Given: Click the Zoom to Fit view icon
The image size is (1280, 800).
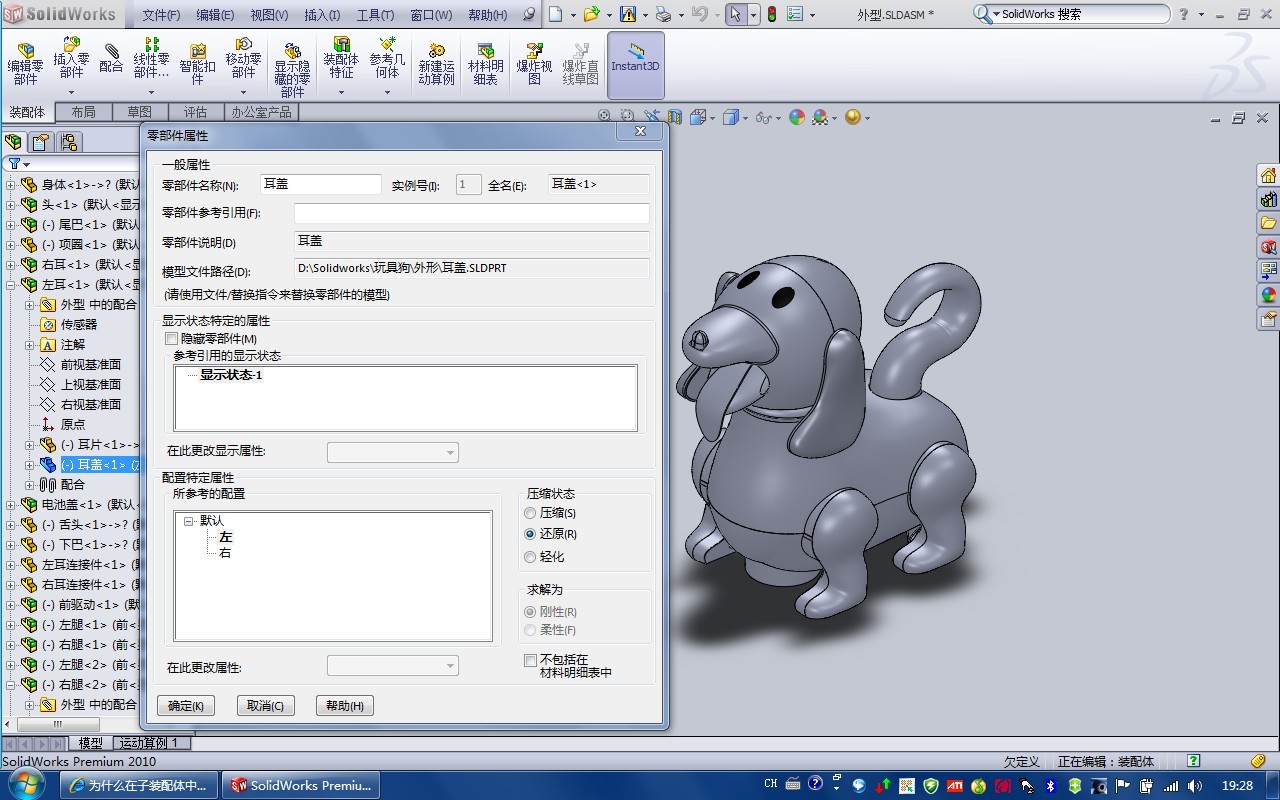Looking at the screenshot, I should (x=604, y=117).
